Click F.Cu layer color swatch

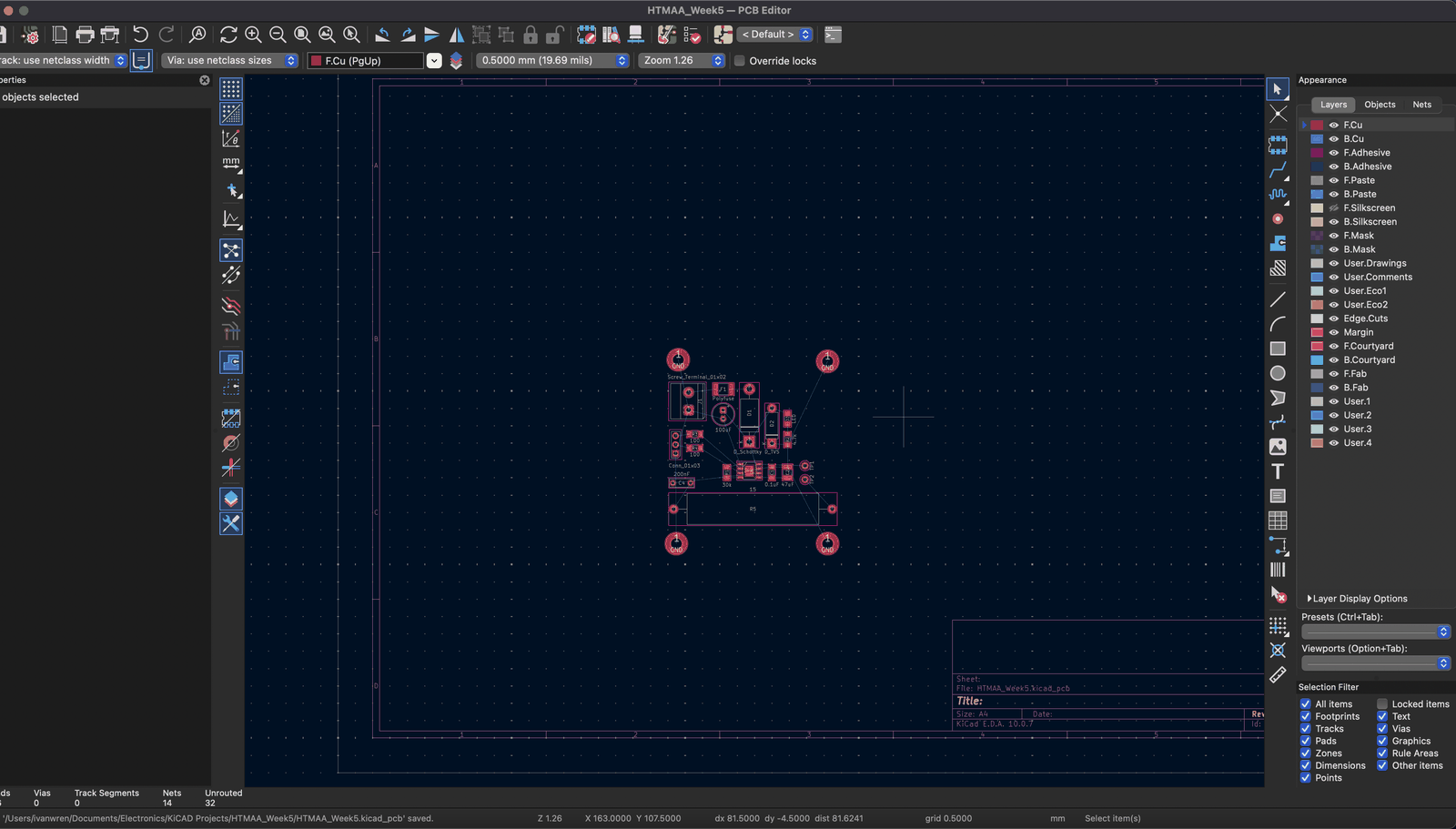point(1317,126)
